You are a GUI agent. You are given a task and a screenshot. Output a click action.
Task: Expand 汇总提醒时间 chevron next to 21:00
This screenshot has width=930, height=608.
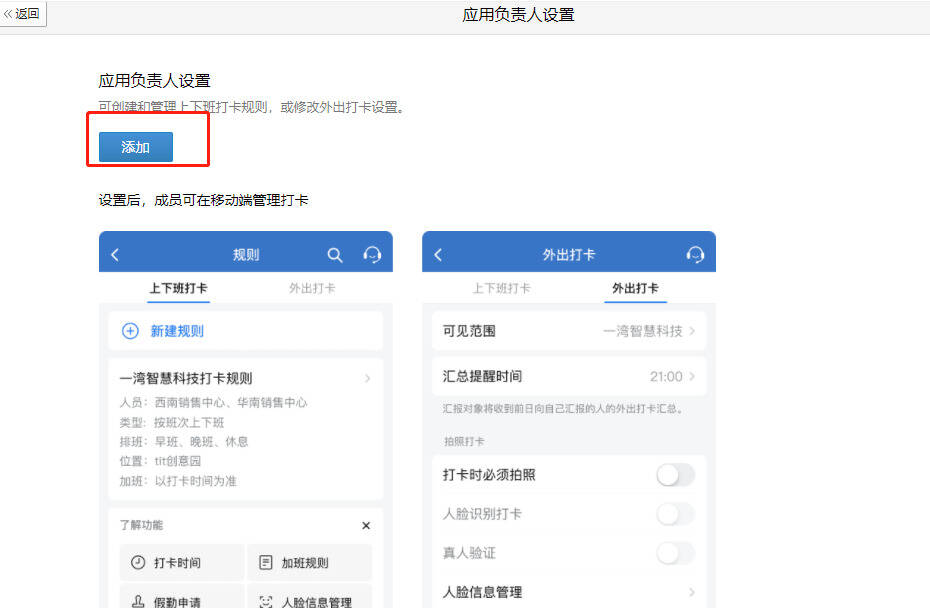click(692, 376)
